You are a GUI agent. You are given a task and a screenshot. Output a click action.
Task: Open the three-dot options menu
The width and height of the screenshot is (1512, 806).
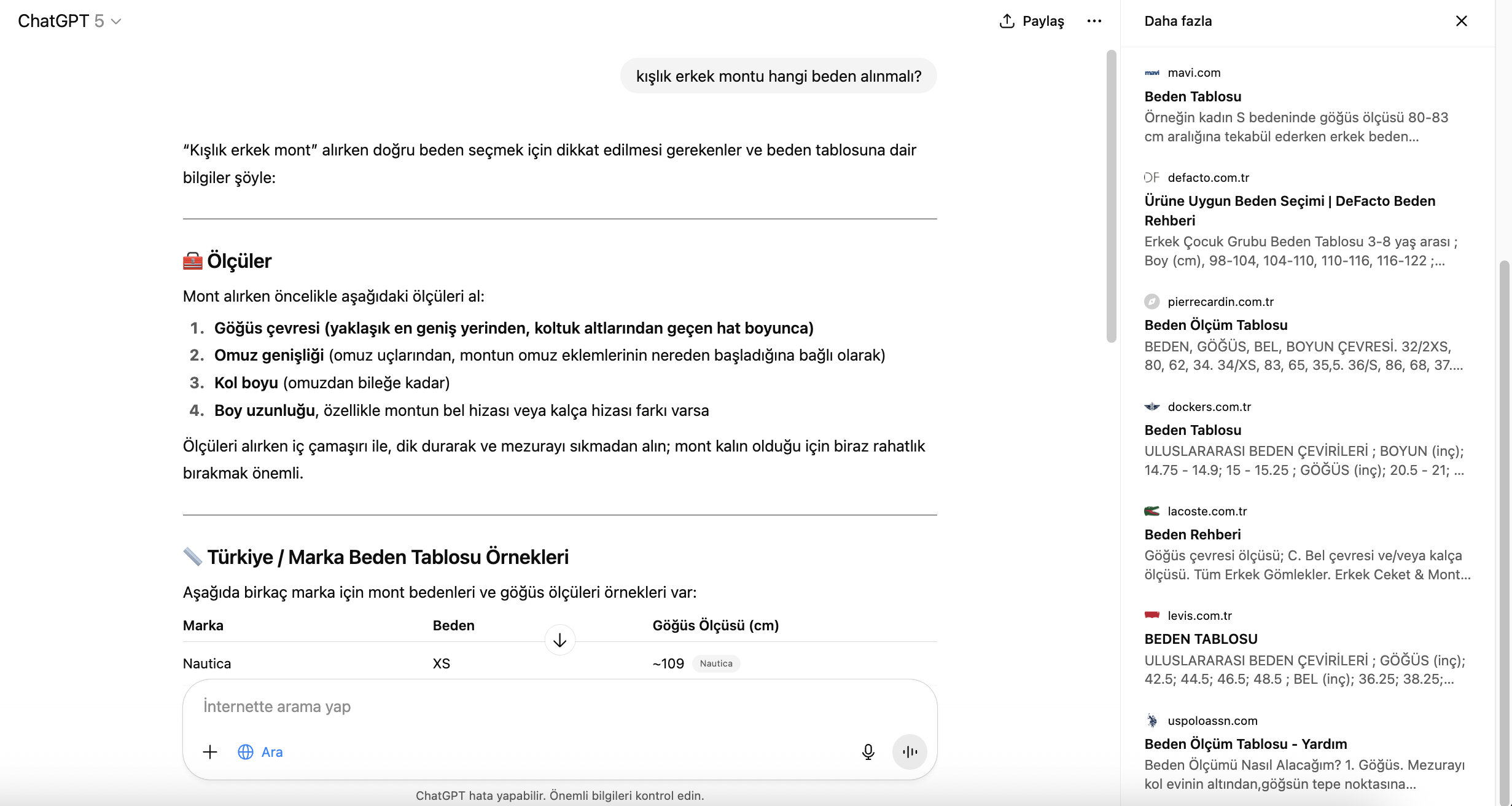click(x=1094, y=21)
